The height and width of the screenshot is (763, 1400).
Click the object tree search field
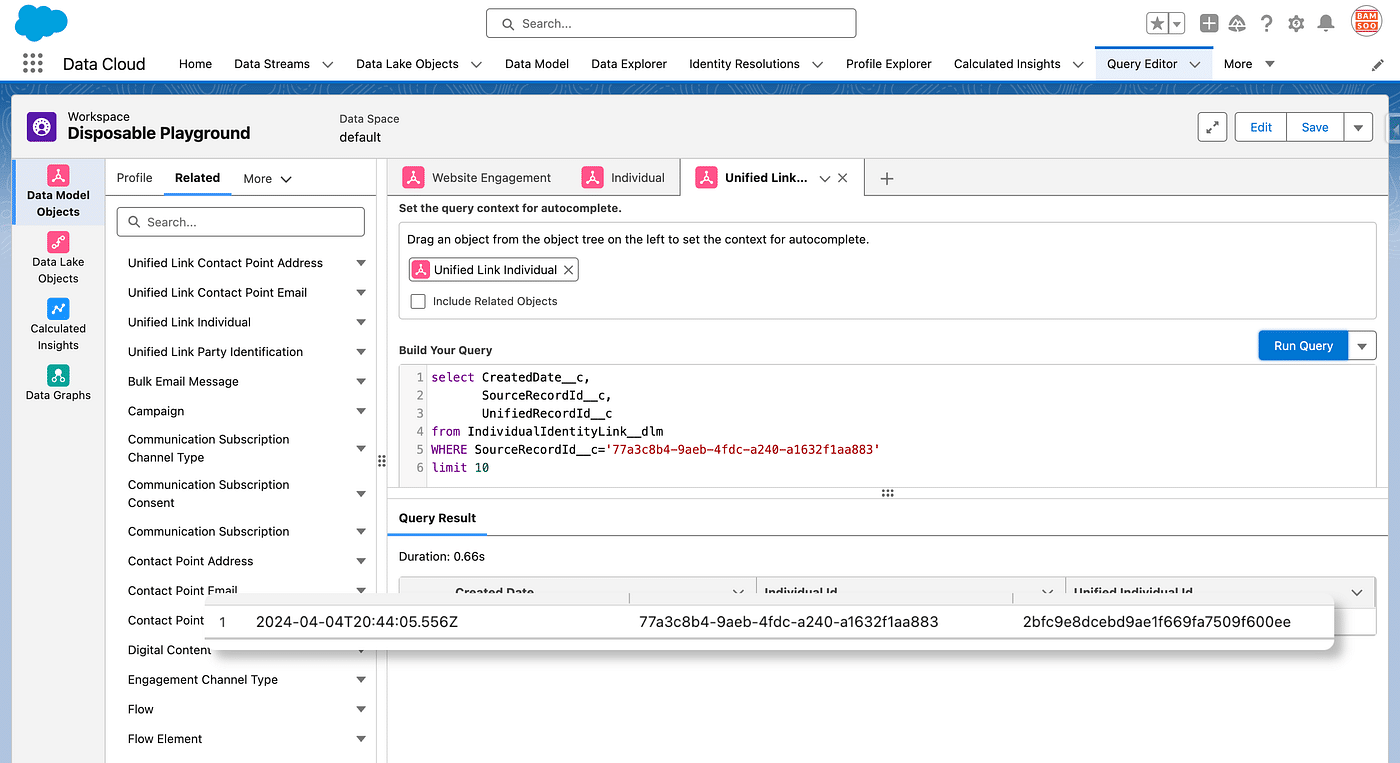pos(241,222)
